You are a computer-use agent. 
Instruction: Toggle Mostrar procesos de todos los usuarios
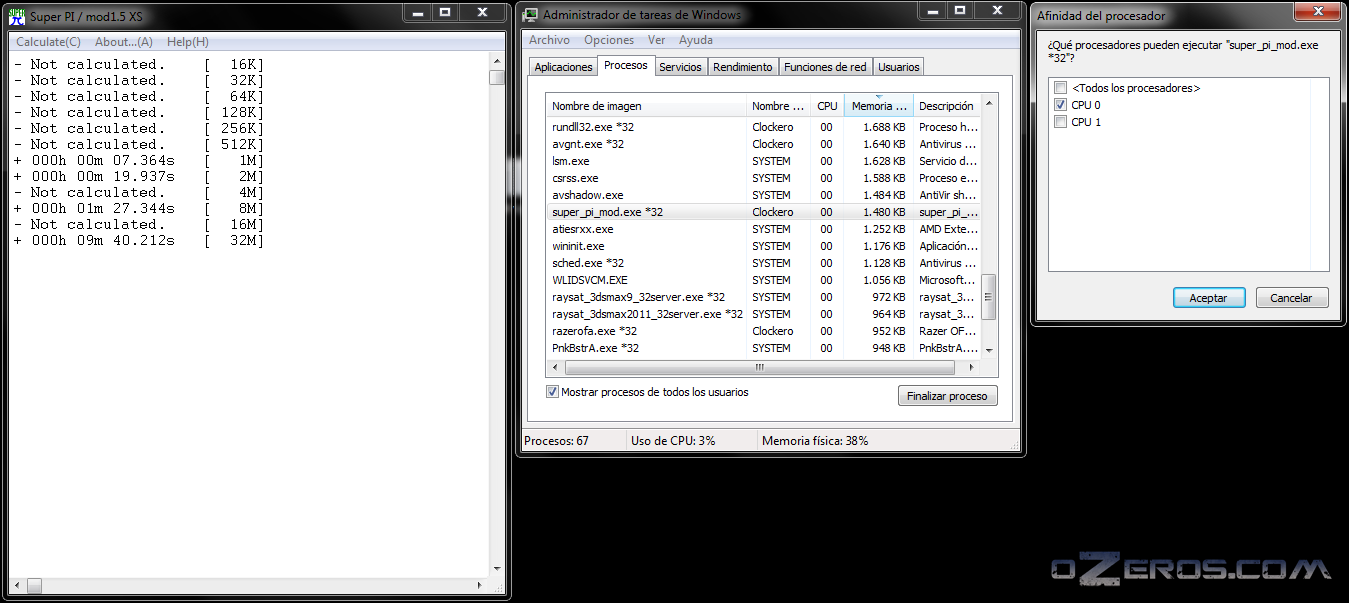(552, 392)
